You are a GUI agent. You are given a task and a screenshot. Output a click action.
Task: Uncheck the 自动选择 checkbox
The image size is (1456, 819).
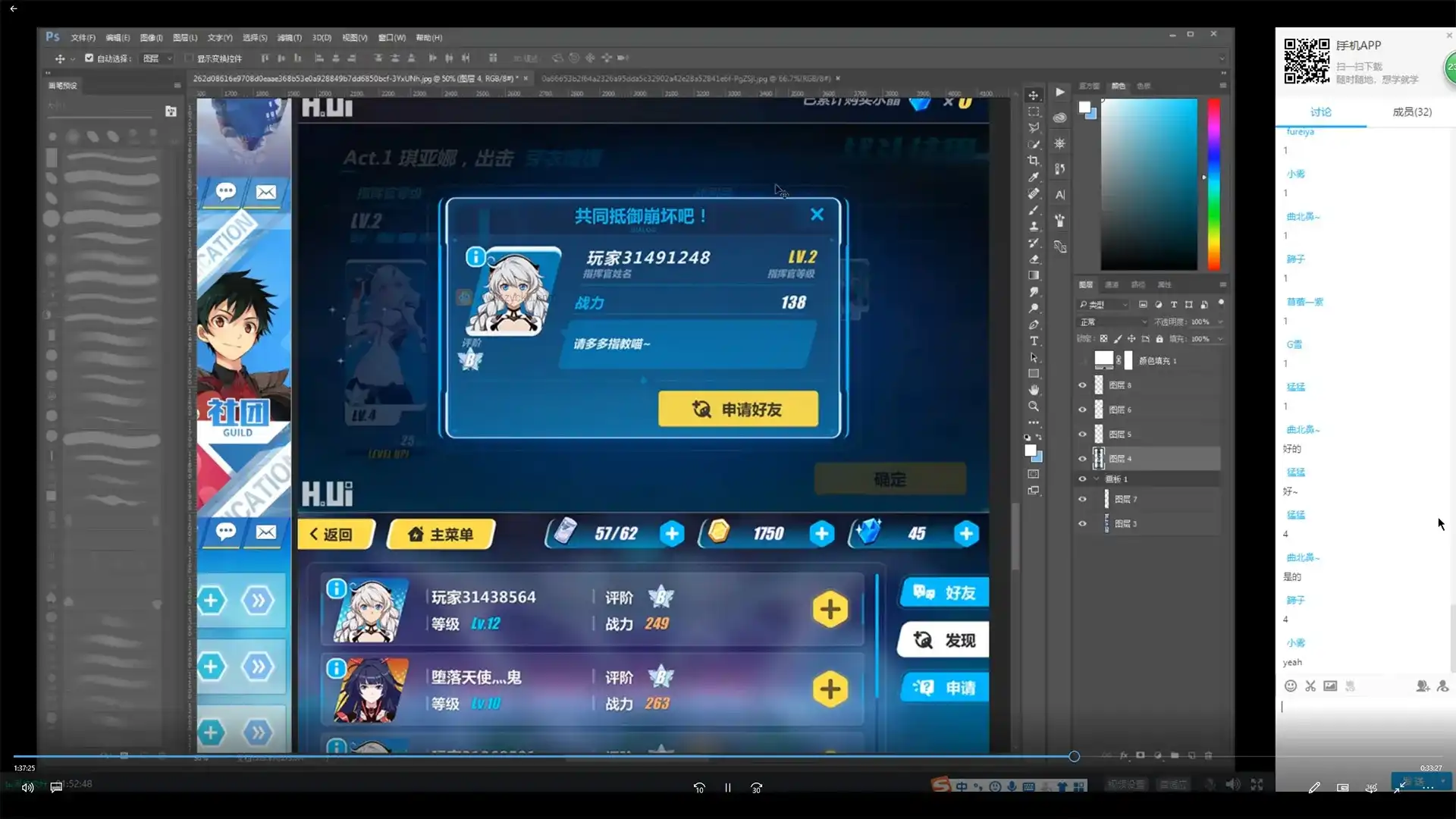click(x=89, y=58)
